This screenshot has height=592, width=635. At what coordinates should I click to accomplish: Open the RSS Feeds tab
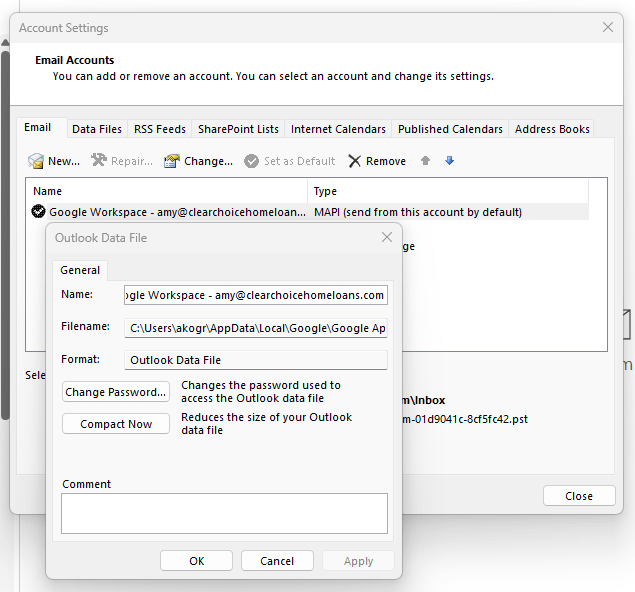pyautogui.click(x=160, y=129)
